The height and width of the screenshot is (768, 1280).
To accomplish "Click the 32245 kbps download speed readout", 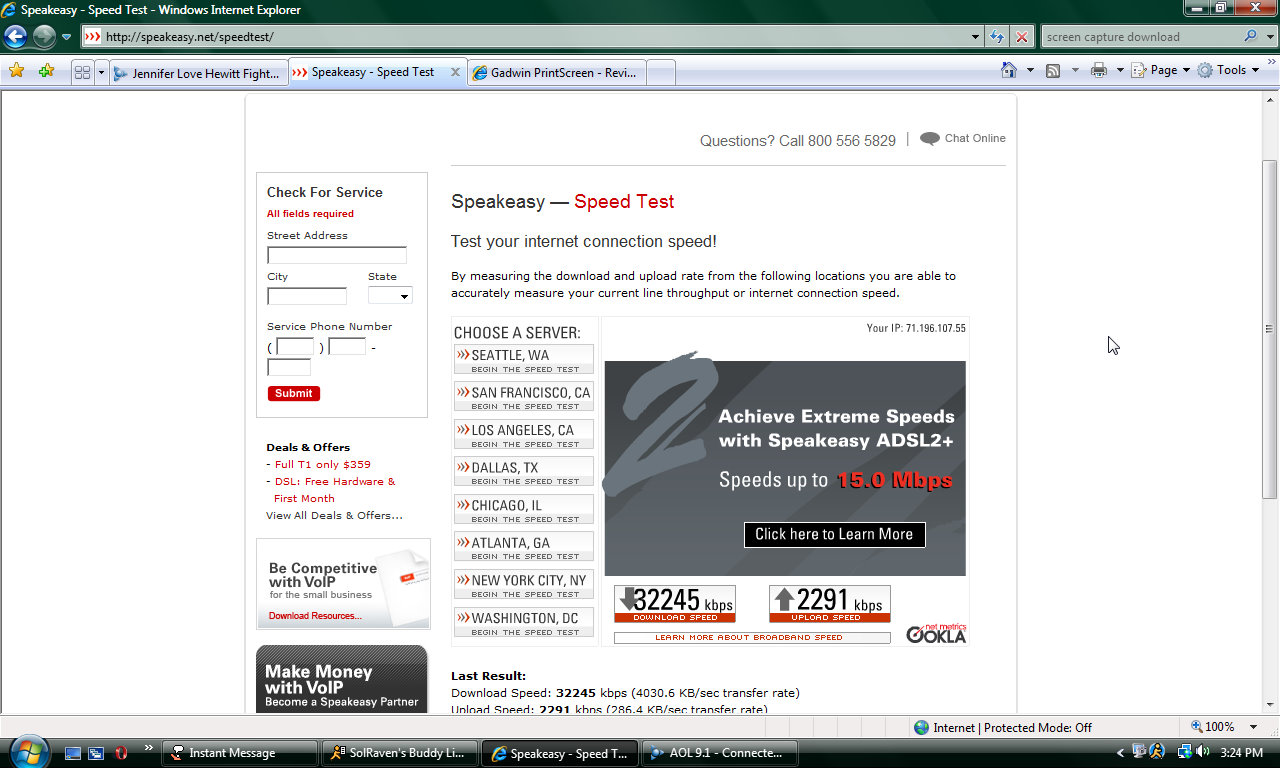I will click(x=675, y=603).
